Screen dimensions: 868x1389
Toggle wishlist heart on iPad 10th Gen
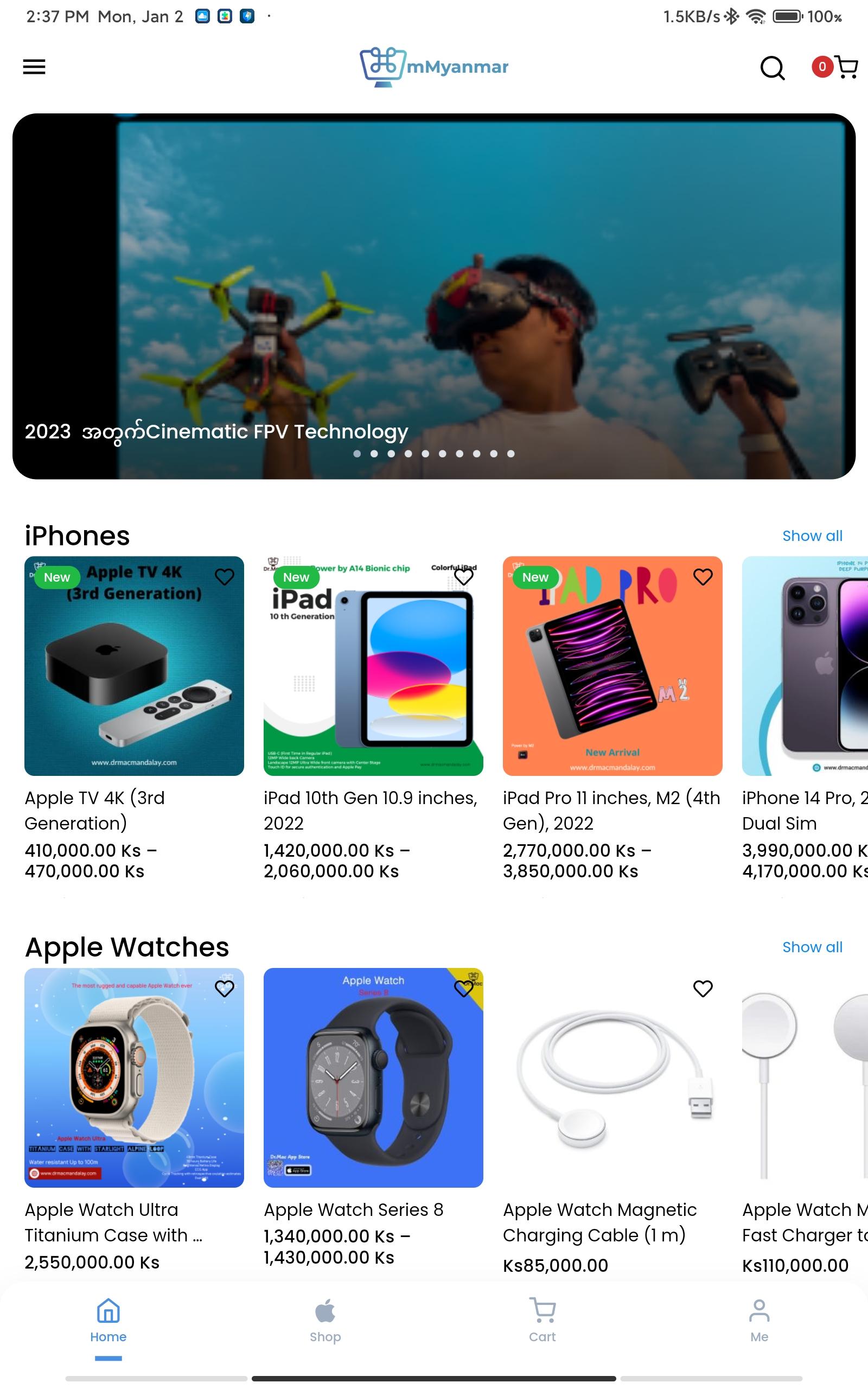[x=463, y=577]
